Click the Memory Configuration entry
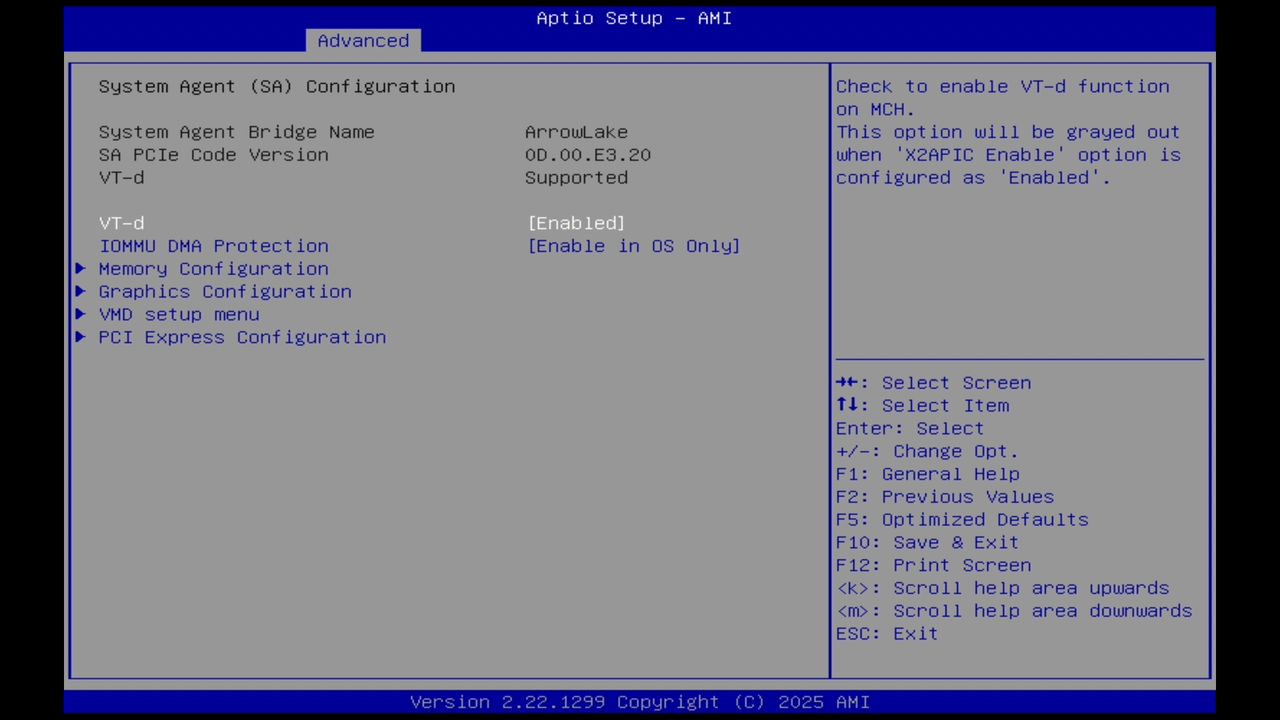The width and height of the screenshot is (1280, 720). click(213, 268)
